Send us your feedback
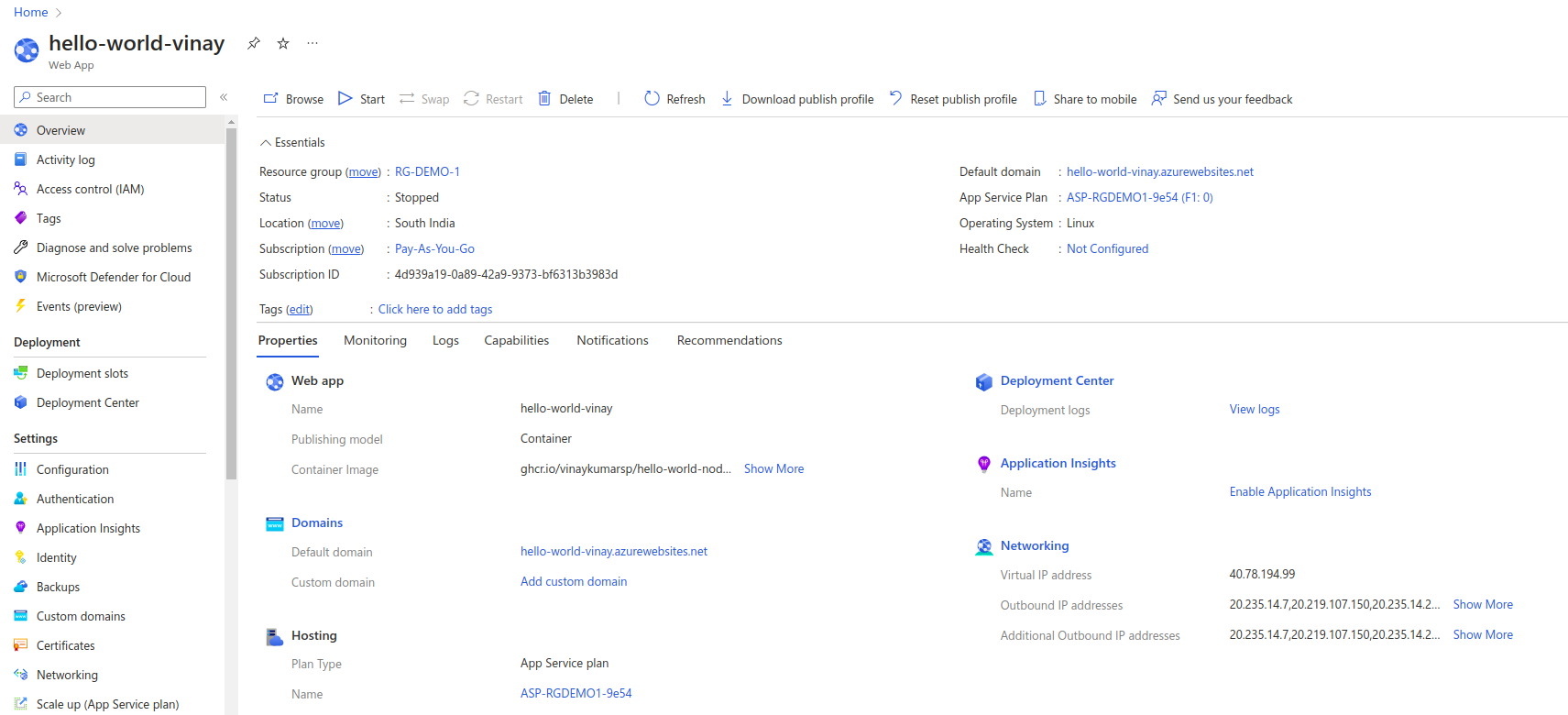The width and height of the screenshot is (1568, 715). point(1222,99)
